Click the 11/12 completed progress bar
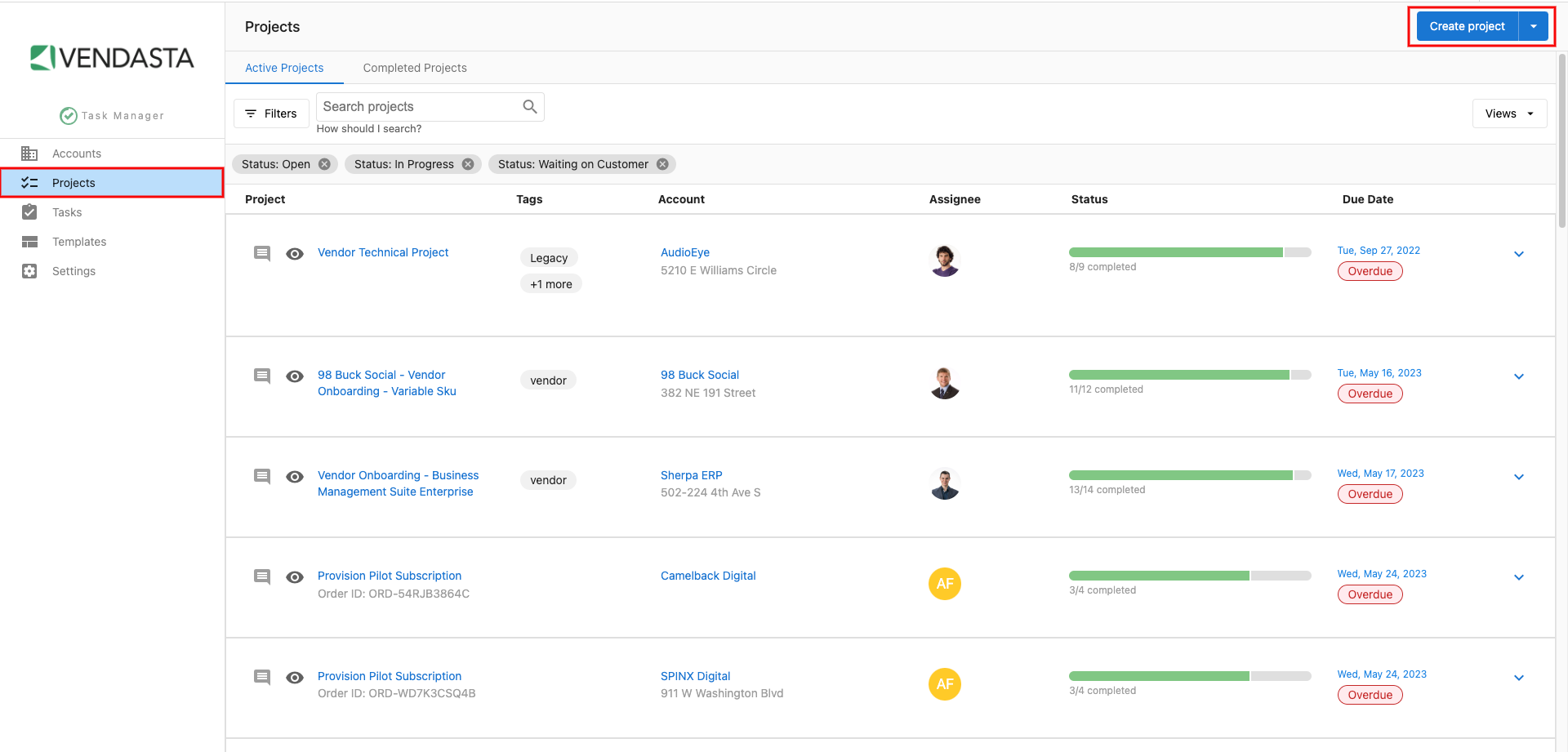 [1190, 375]
